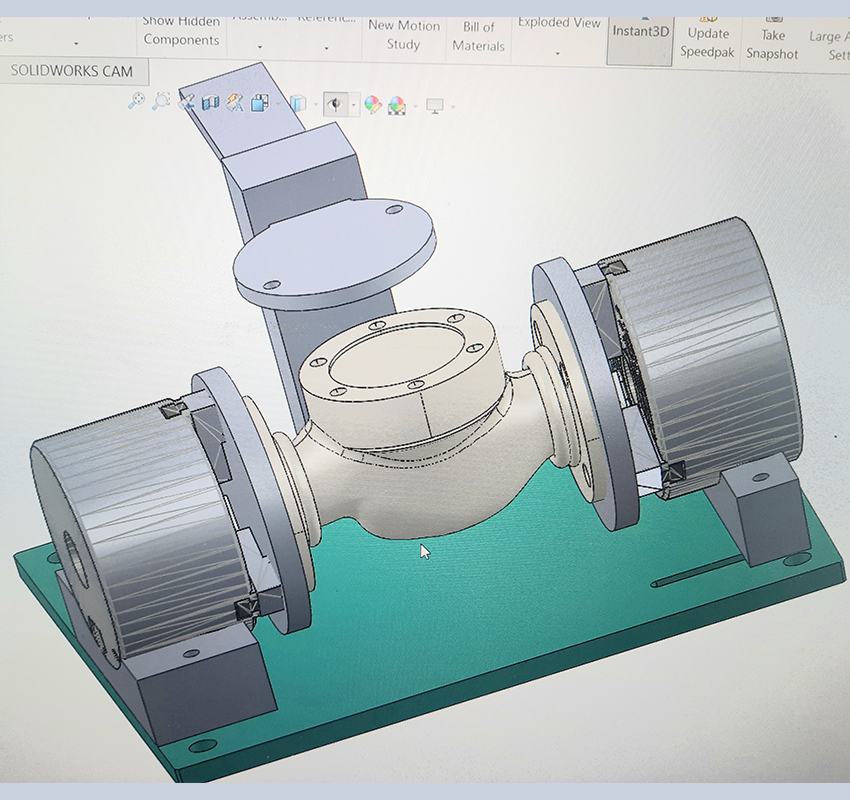Viewport: 850px width, 800px height.
Task: Click the Apply Scene icon
Action: point(397,105)
